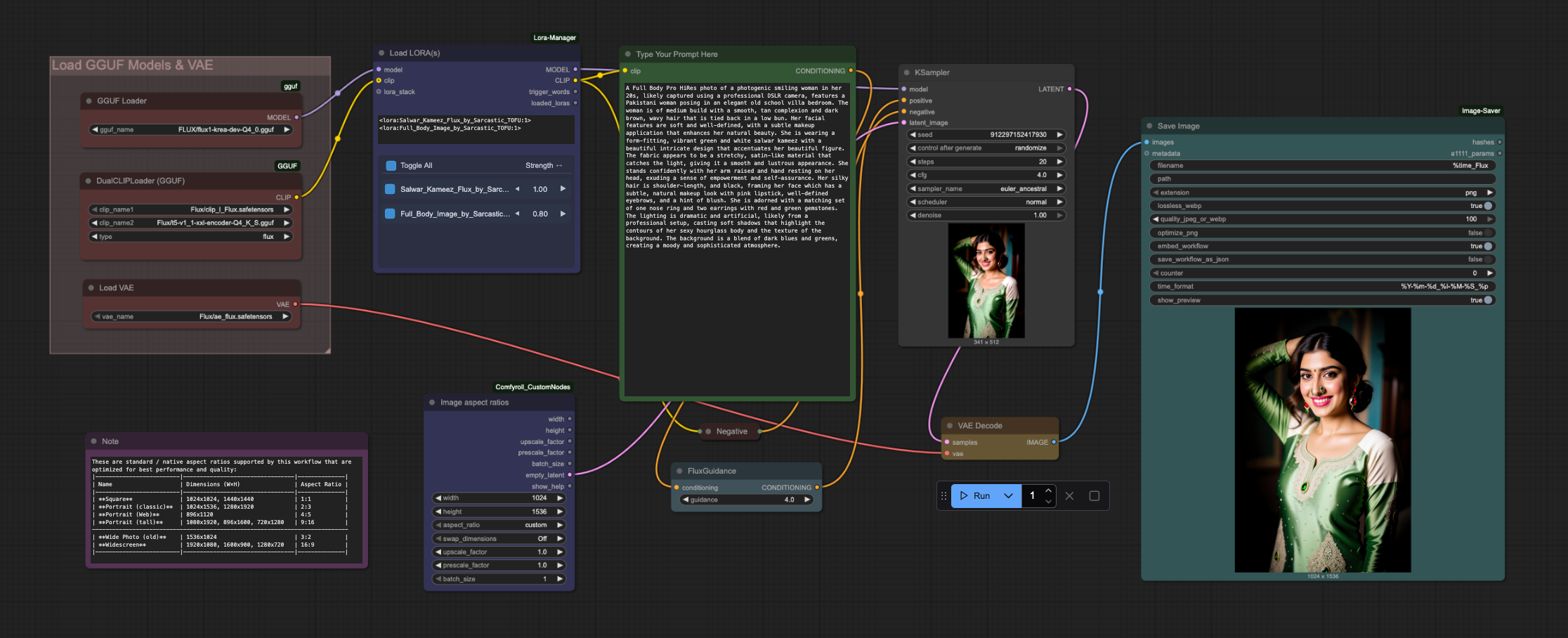Cancel the current run with X icon

(x=1069, y=496)
